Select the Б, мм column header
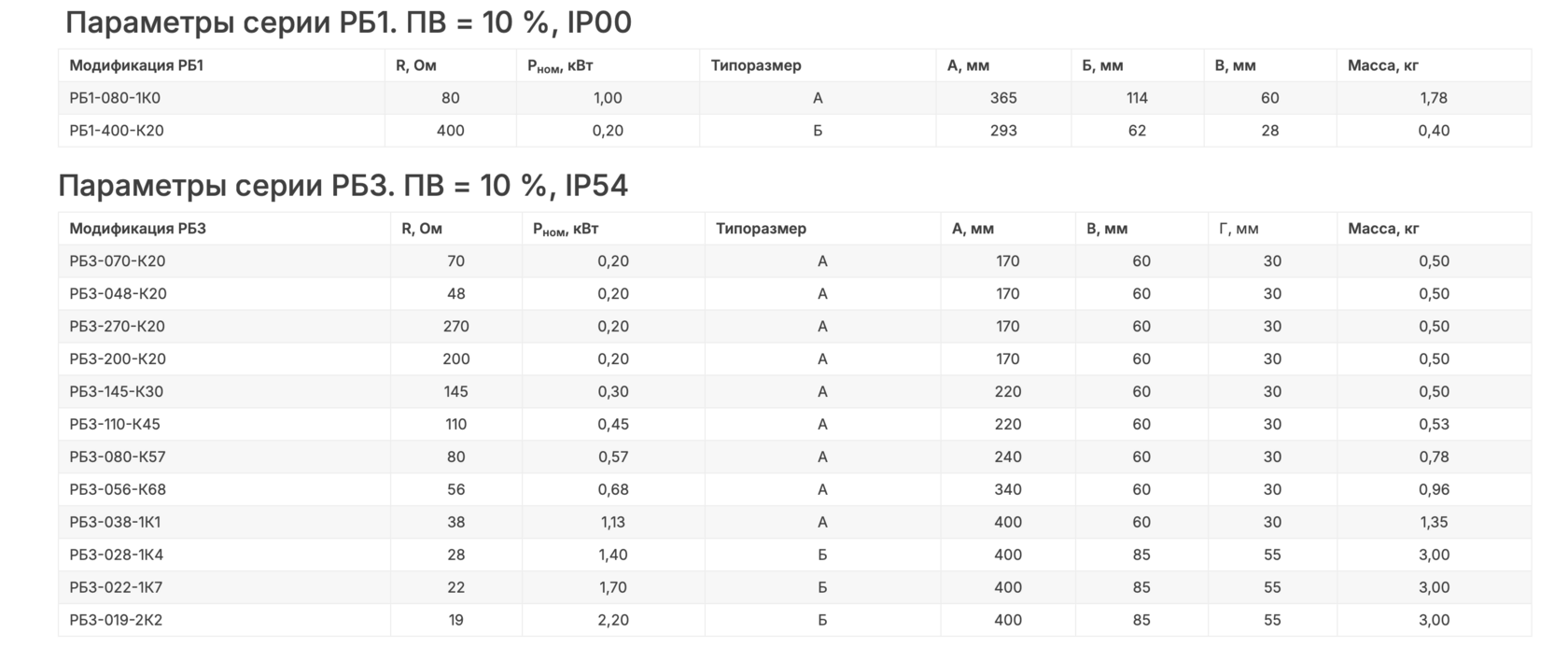Viewport: 1568px width, 661px height. (1102, 65)
